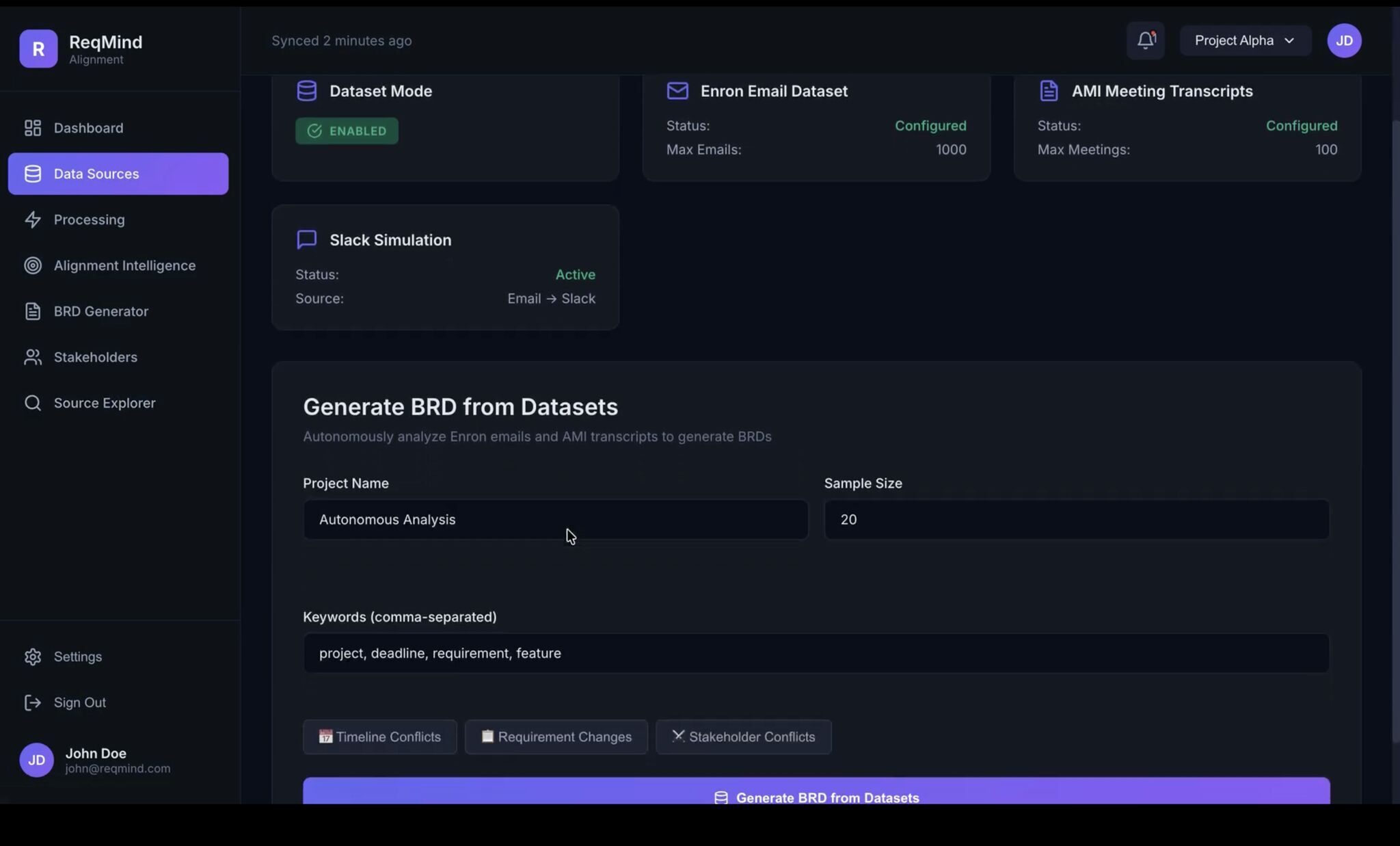Viewport: 1400px width, 846px height.
Task: Toggle the Timeline Conflicts filter
Action: [x=380, y=737]
